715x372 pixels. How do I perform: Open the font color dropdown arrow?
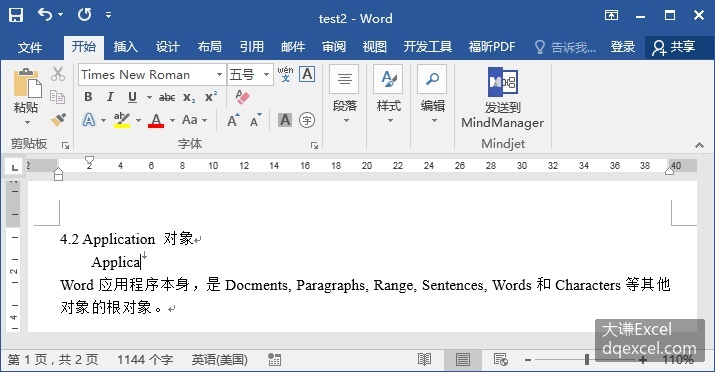point(172,120)
